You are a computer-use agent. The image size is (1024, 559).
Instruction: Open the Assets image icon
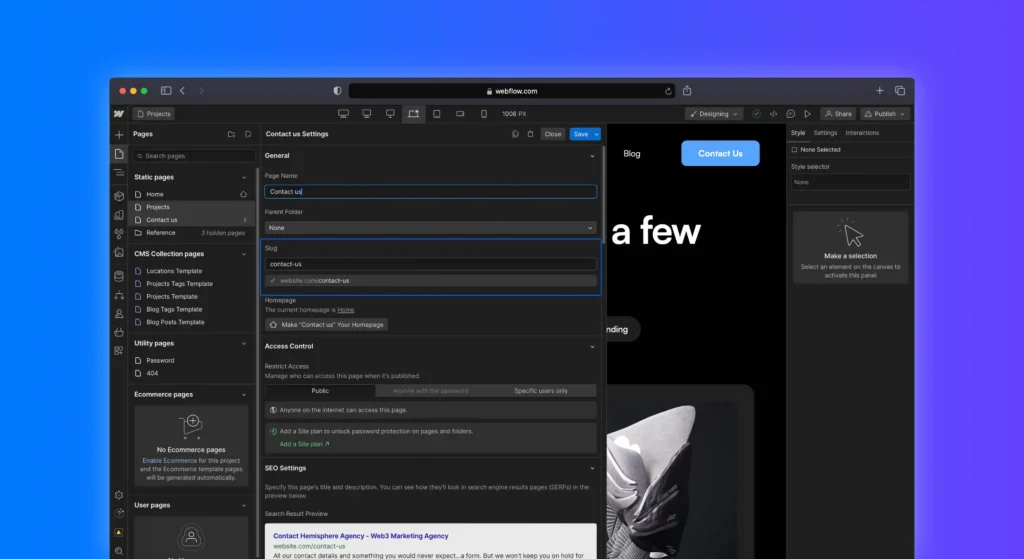[119, 252]
